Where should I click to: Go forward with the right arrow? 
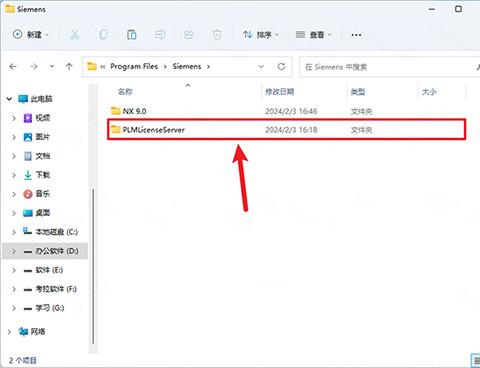34,67
